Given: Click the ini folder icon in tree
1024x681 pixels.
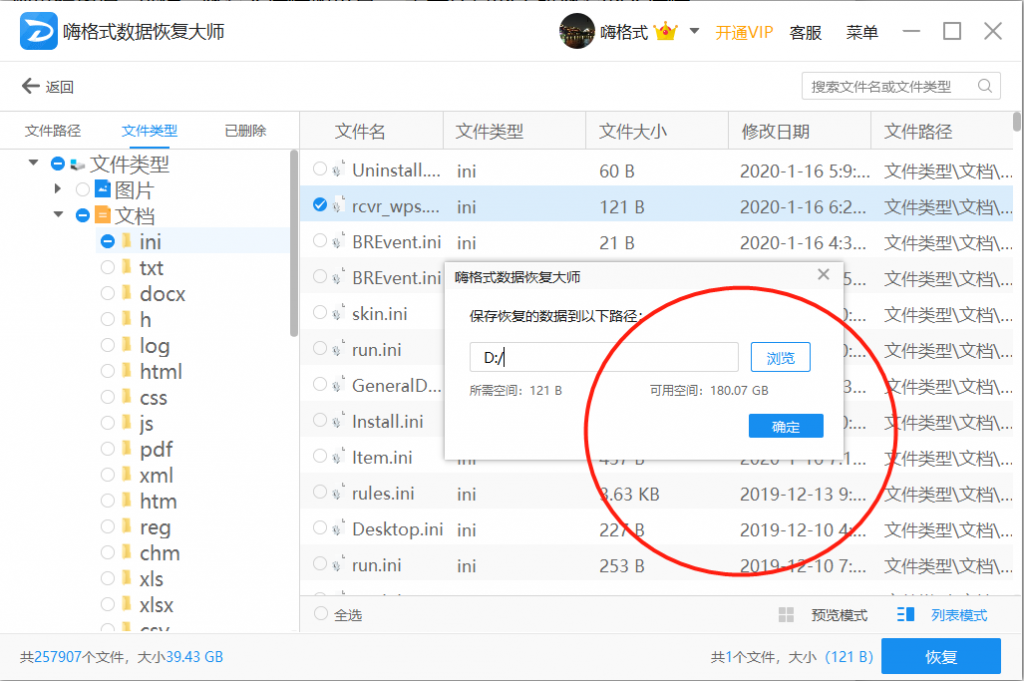Looking at the screenshot, I should [127, 241].
